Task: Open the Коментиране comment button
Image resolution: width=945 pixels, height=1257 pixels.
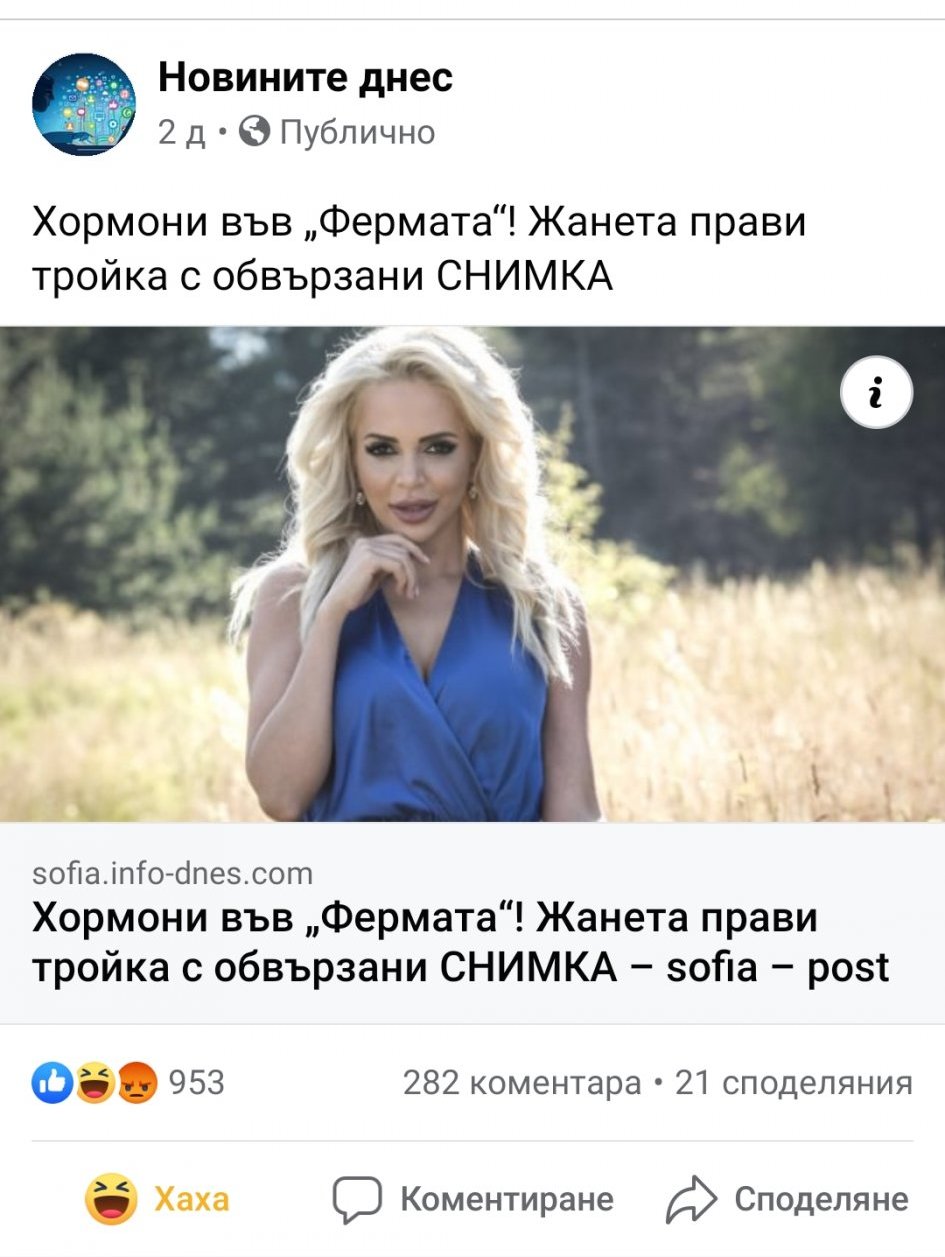Action: pyautogui.click(x=473, y=1199)
